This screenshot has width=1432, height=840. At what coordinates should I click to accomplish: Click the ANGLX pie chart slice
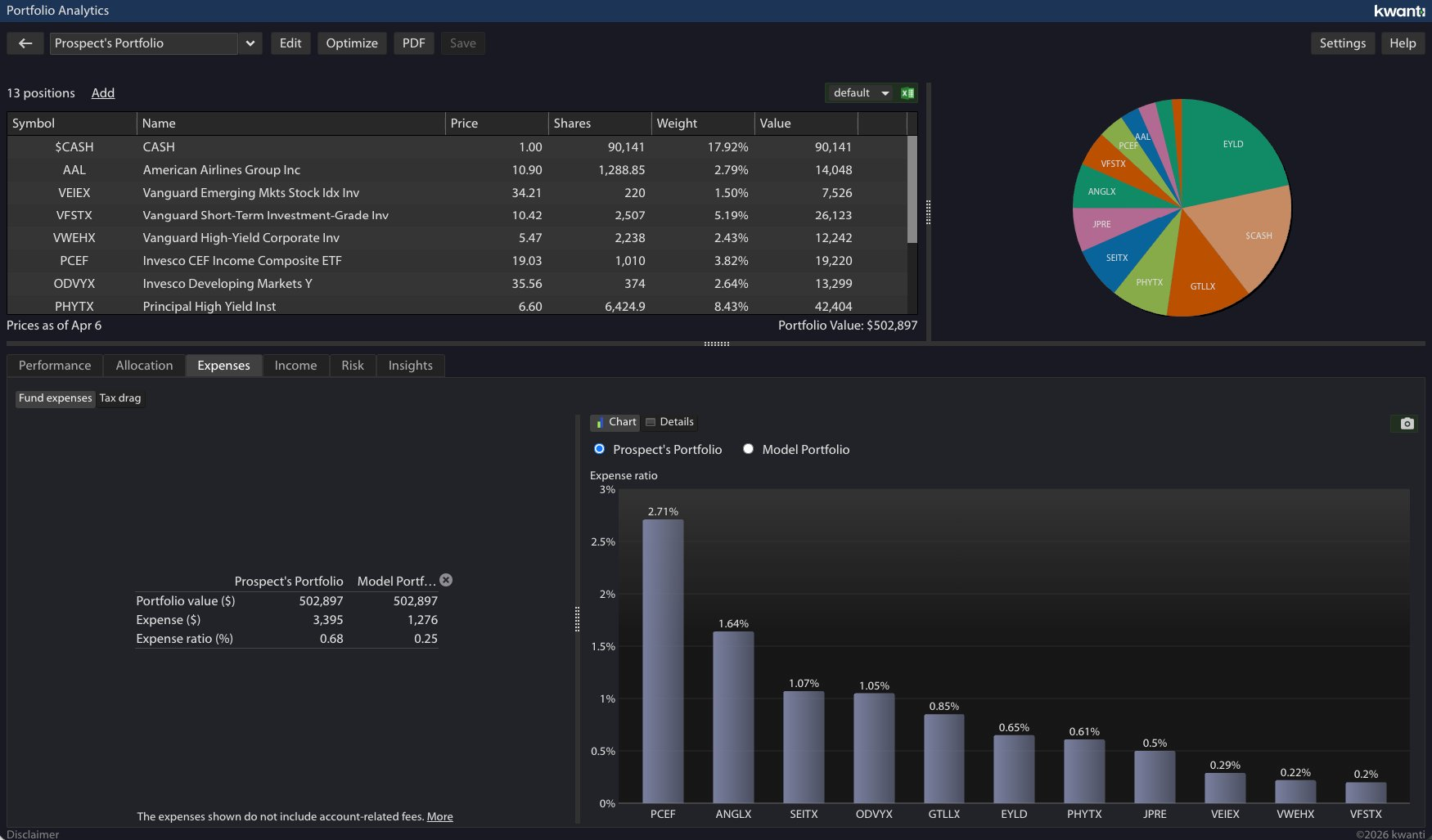coord(1105,191)
